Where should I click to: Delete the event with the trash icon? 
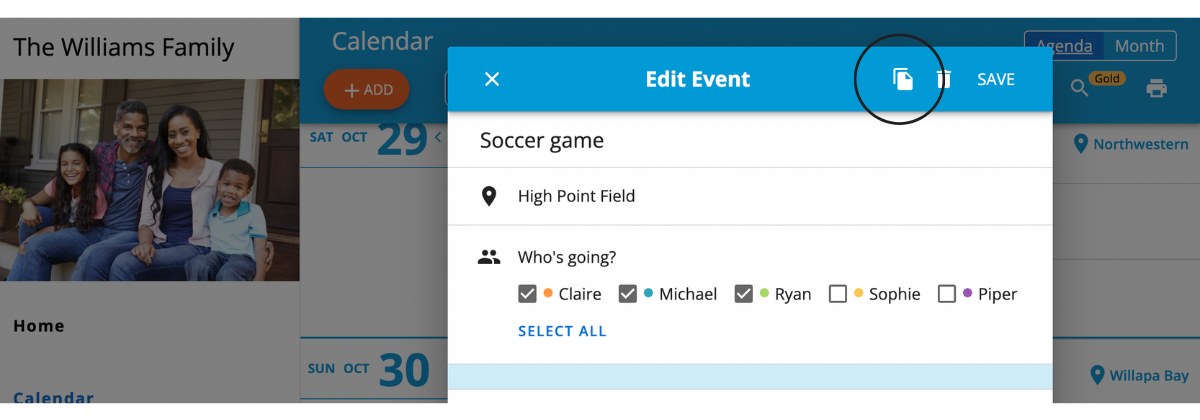[943, 79]
